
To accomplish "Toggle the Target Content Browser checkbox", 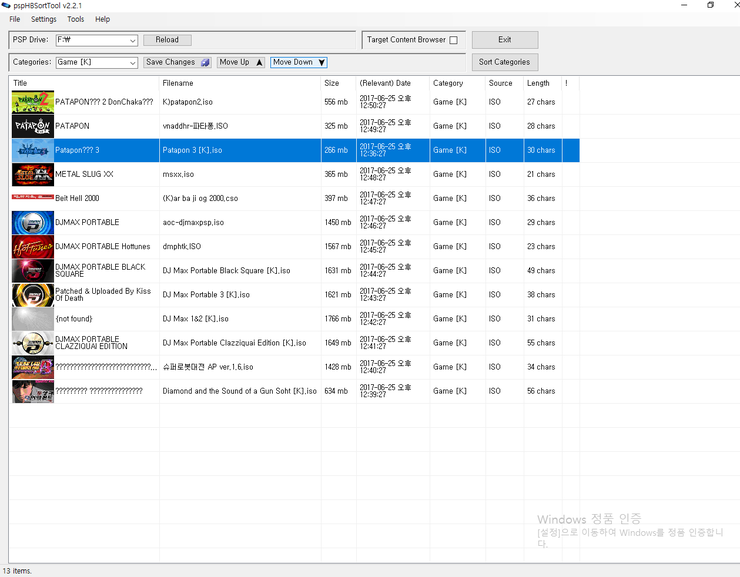I will [x=454, y=40].
